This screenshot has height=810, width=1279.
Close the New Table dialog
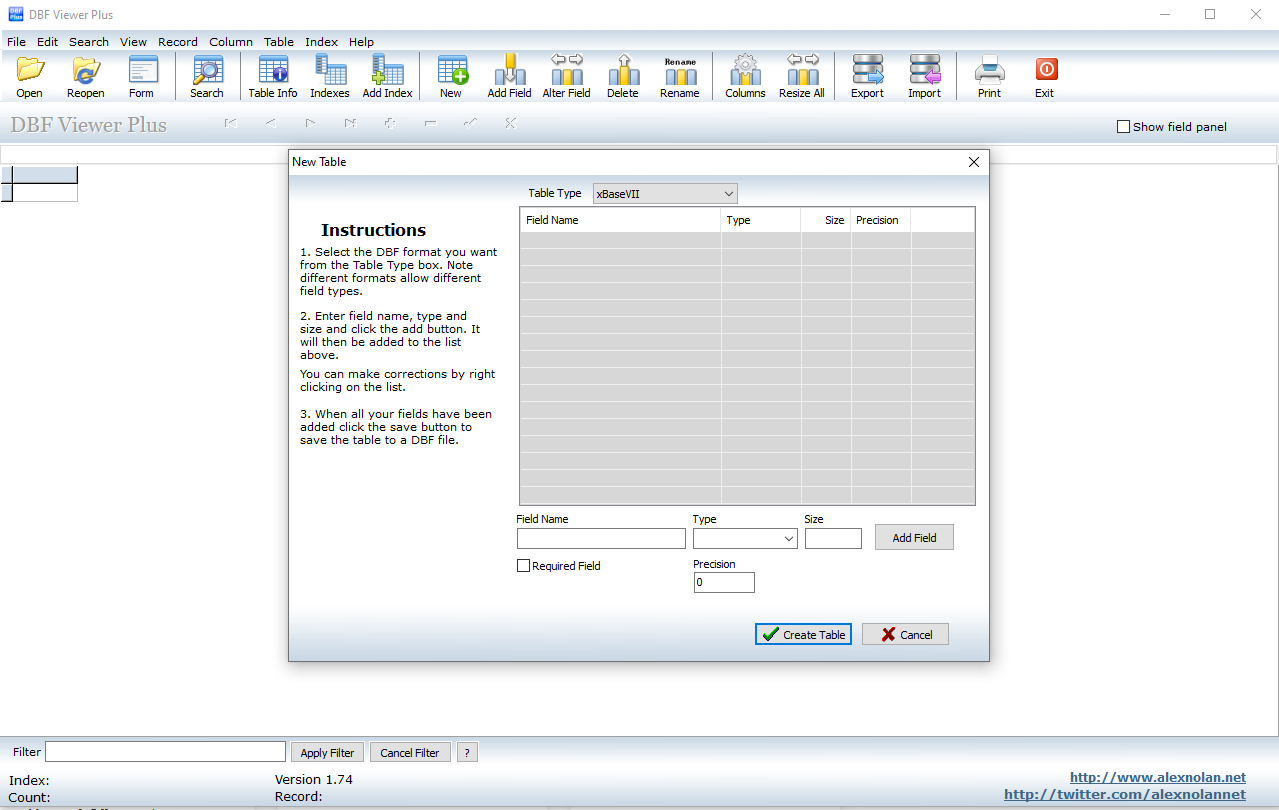point(975,162)
